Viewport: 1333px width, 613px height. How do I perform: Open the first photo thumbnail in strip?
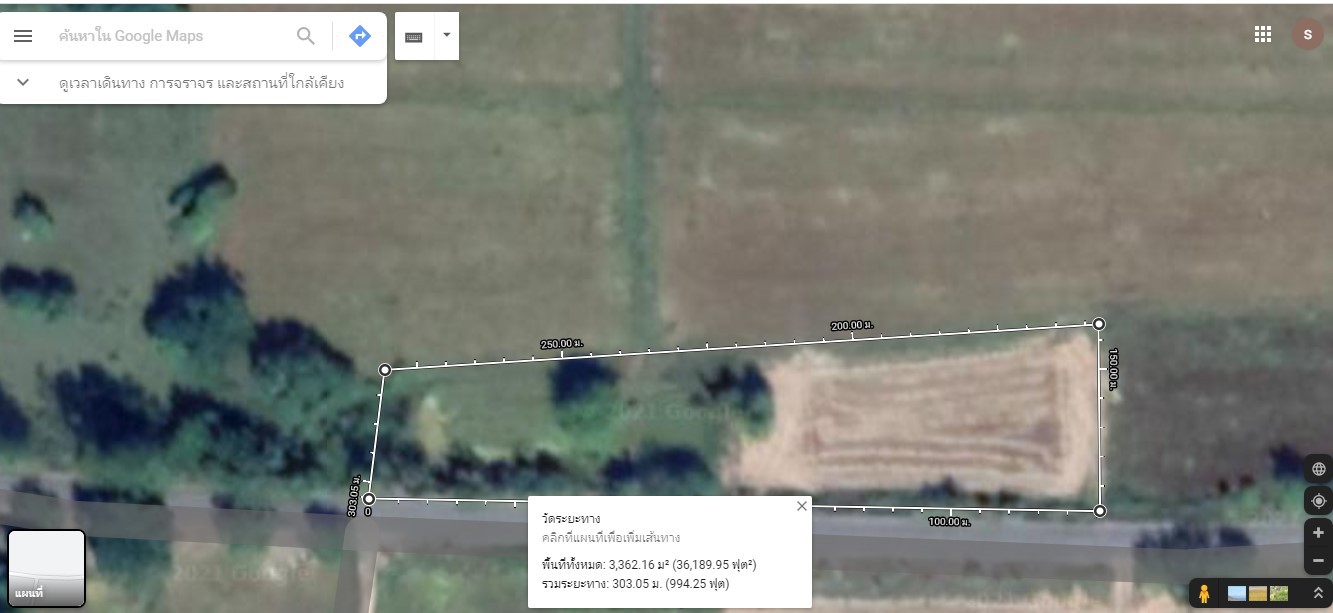point(1237,593)
